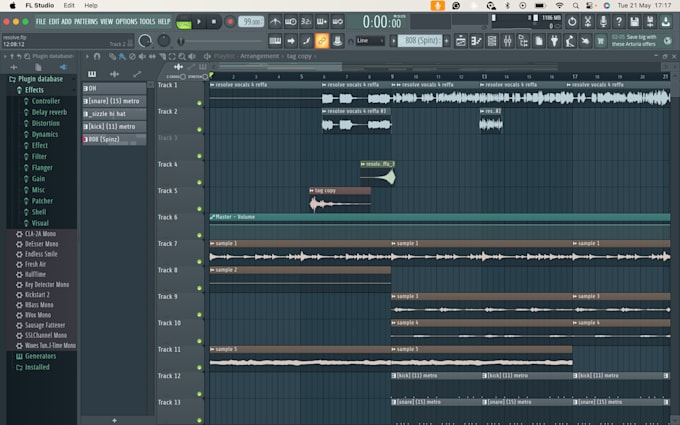
Task: Toggle the playlist snap magnet icon
Action: coord(97,56)
